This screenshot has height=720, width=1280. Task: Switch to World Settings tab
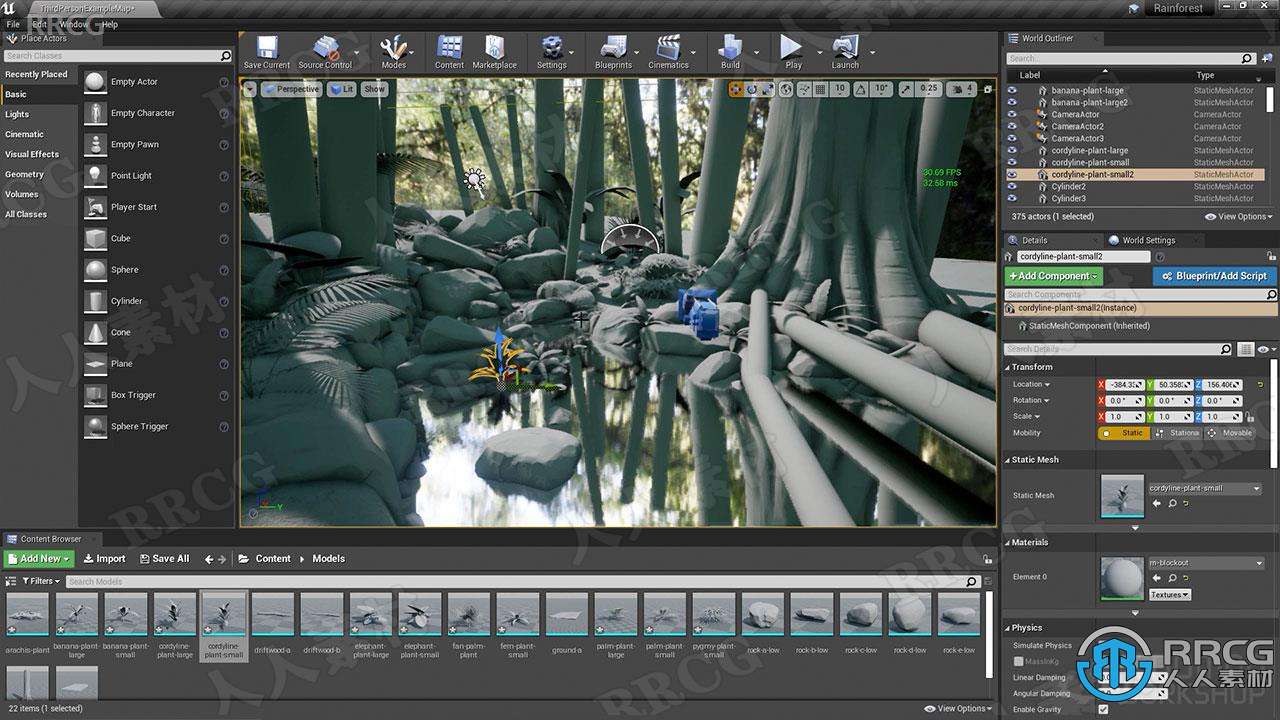tap(1148, 240)
